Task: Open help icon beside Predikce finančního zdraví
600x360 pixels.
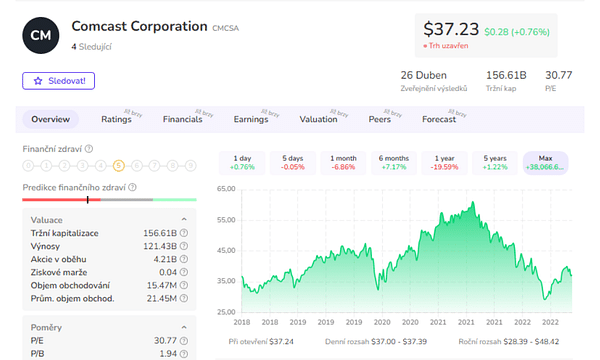Action: pyautogui.click(x=132, y=187)
